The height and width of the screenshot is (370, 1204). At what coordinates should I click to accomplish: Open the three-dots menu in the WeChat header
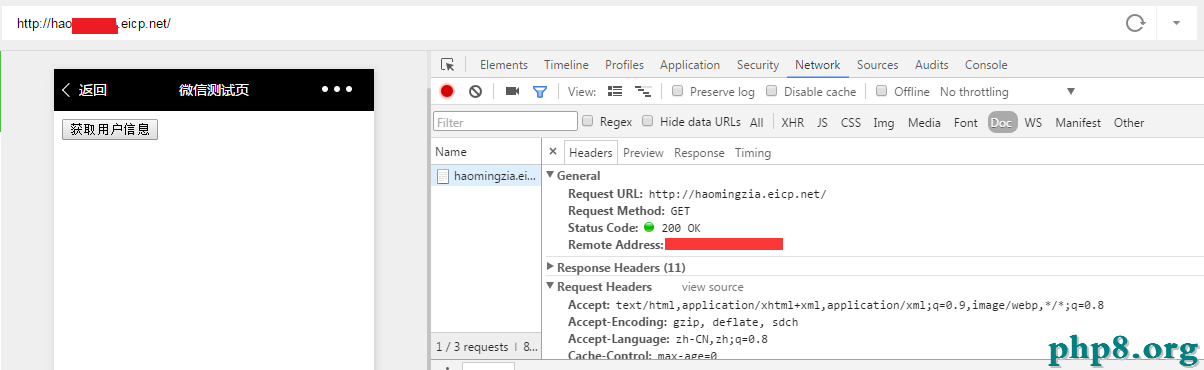[x=337, y=90]
